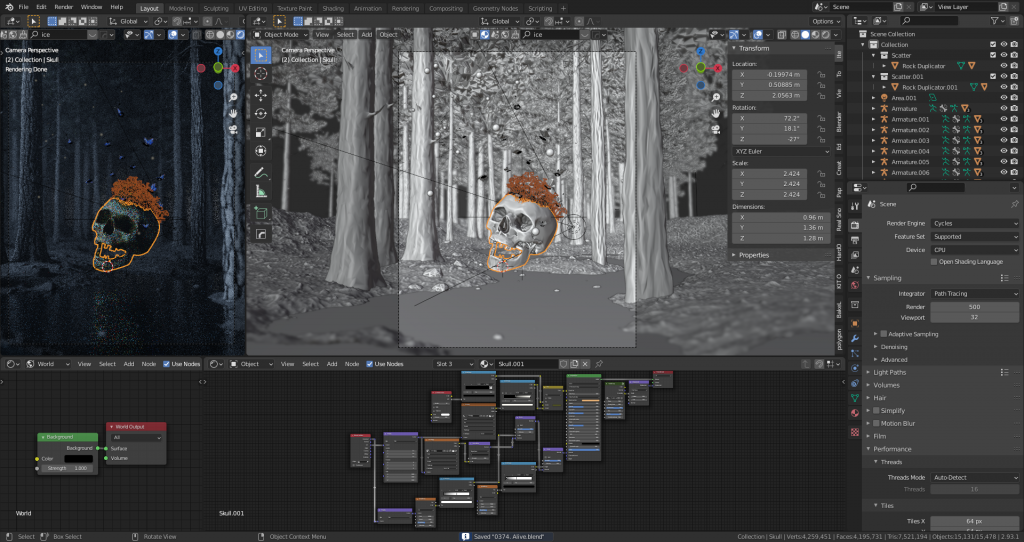Click Render samples field showing 500
This screenshot has width=1024, height=542.
coord(974,306)
